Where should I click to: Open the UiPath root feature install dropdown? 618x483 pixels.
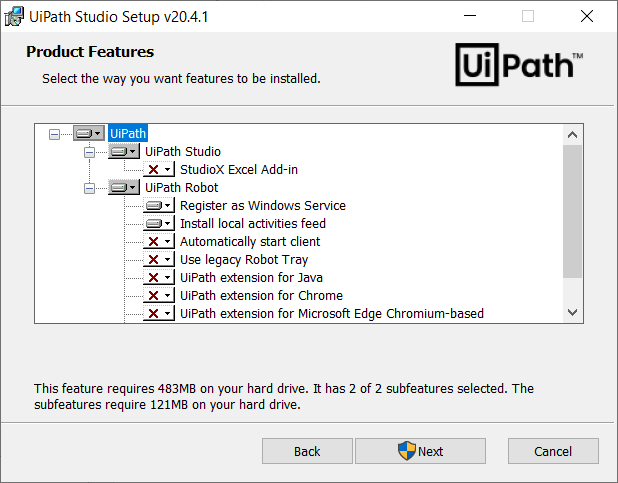tap(88, 133)
